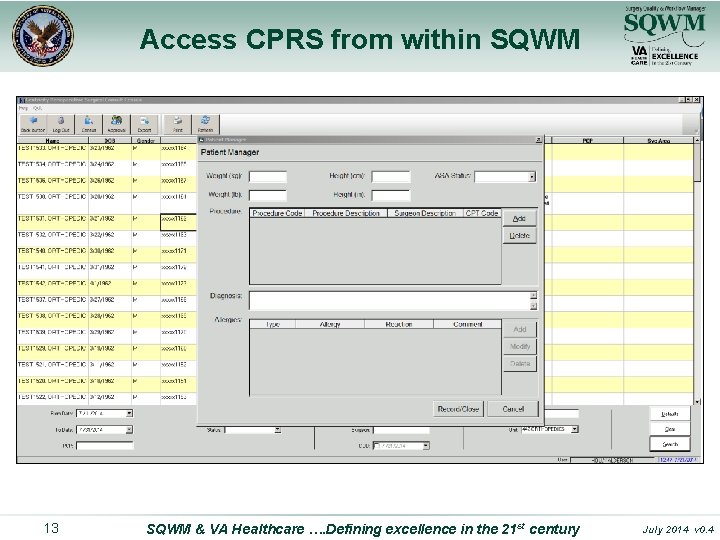The height and width of the screenshot is (540, 720).
Task: Click inside the Diagnosis text box
Action: (x=389, y=301)
